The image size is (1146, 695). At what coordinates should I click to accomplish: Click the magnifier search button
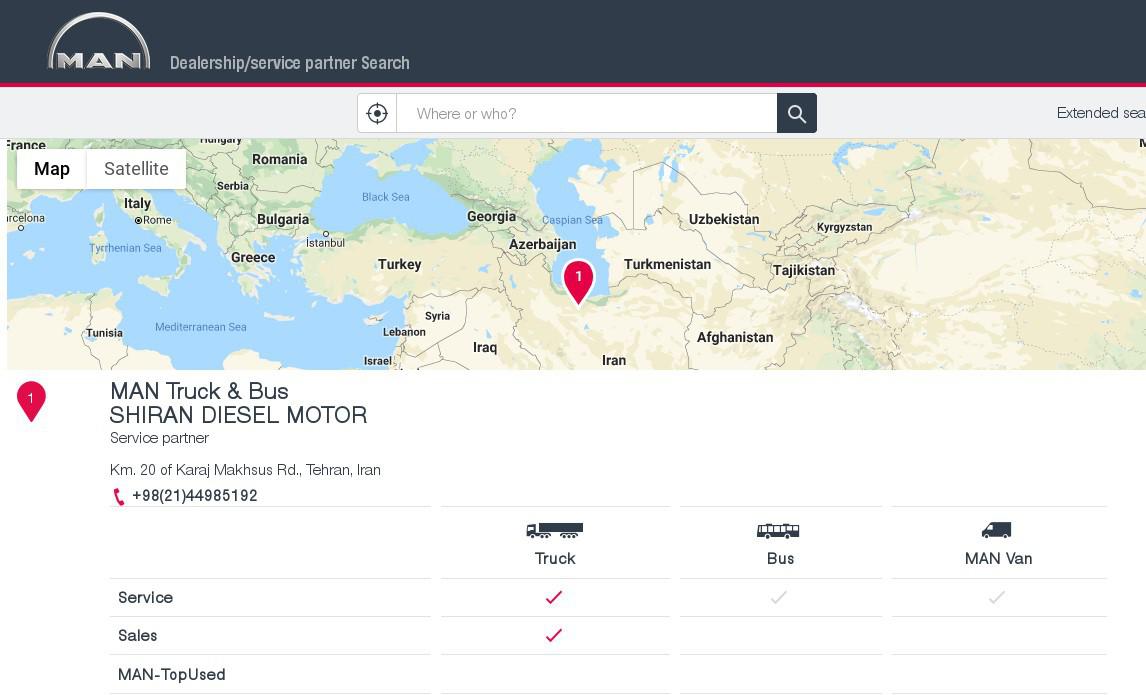797,113
